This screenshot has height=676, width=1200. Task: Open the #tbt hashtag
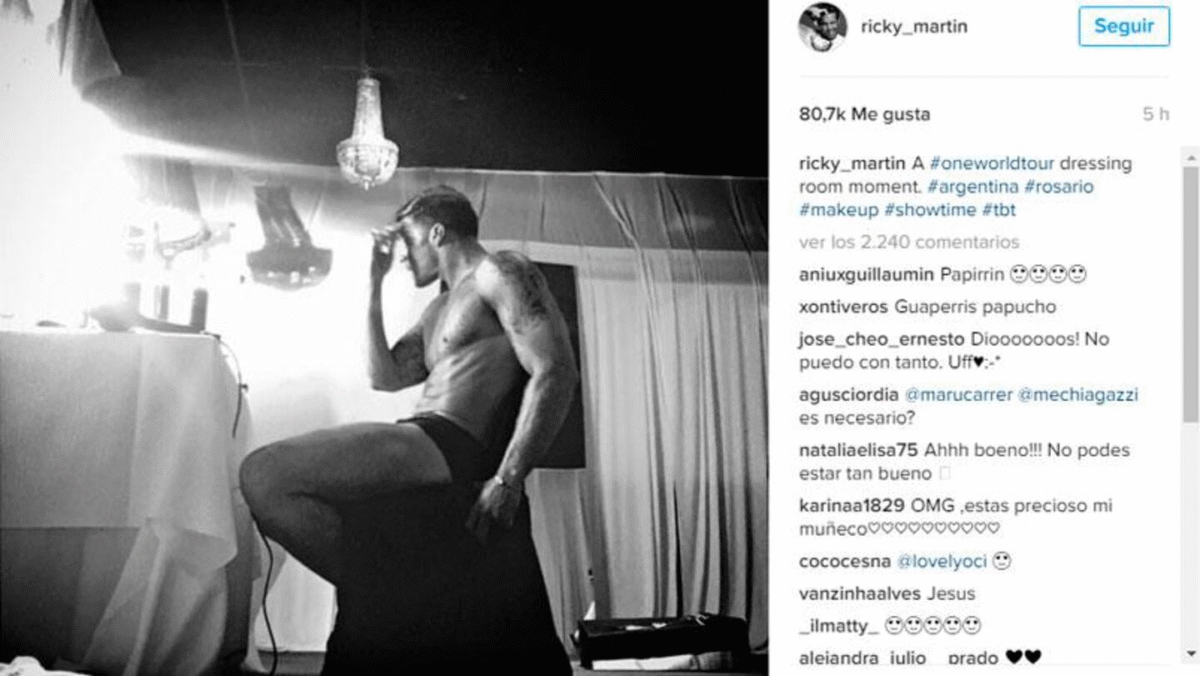[999, 210]
